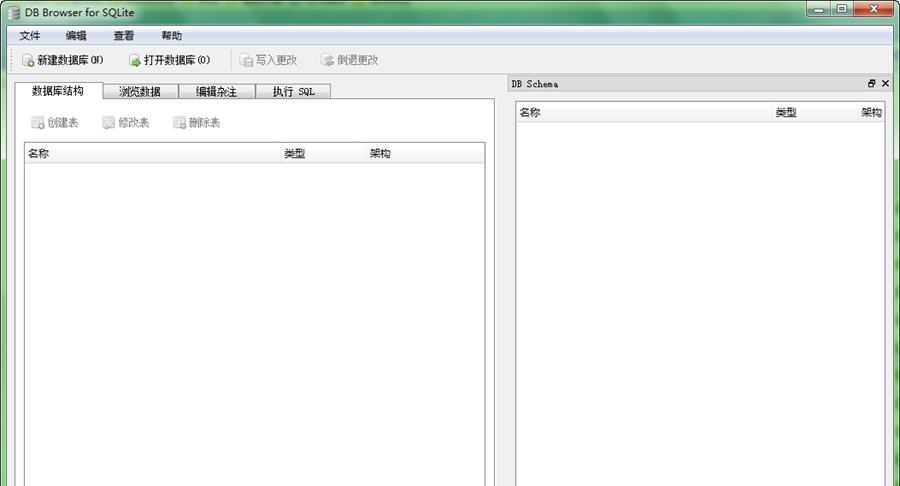The image size is (900, 486).
Task: Close the DB Browser for SQLite window
Action: pos(874,9)
